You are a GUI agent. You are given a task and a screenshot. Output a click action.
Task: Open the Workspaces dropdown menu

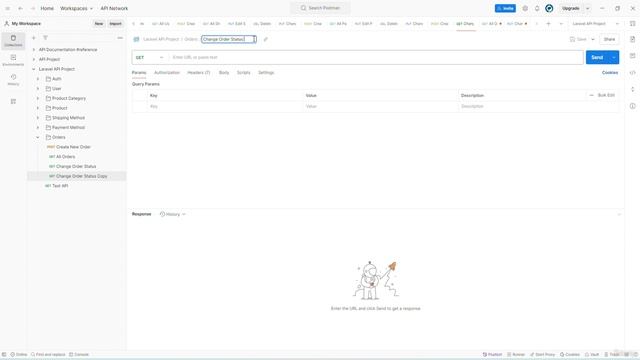(x=76, y=8)
